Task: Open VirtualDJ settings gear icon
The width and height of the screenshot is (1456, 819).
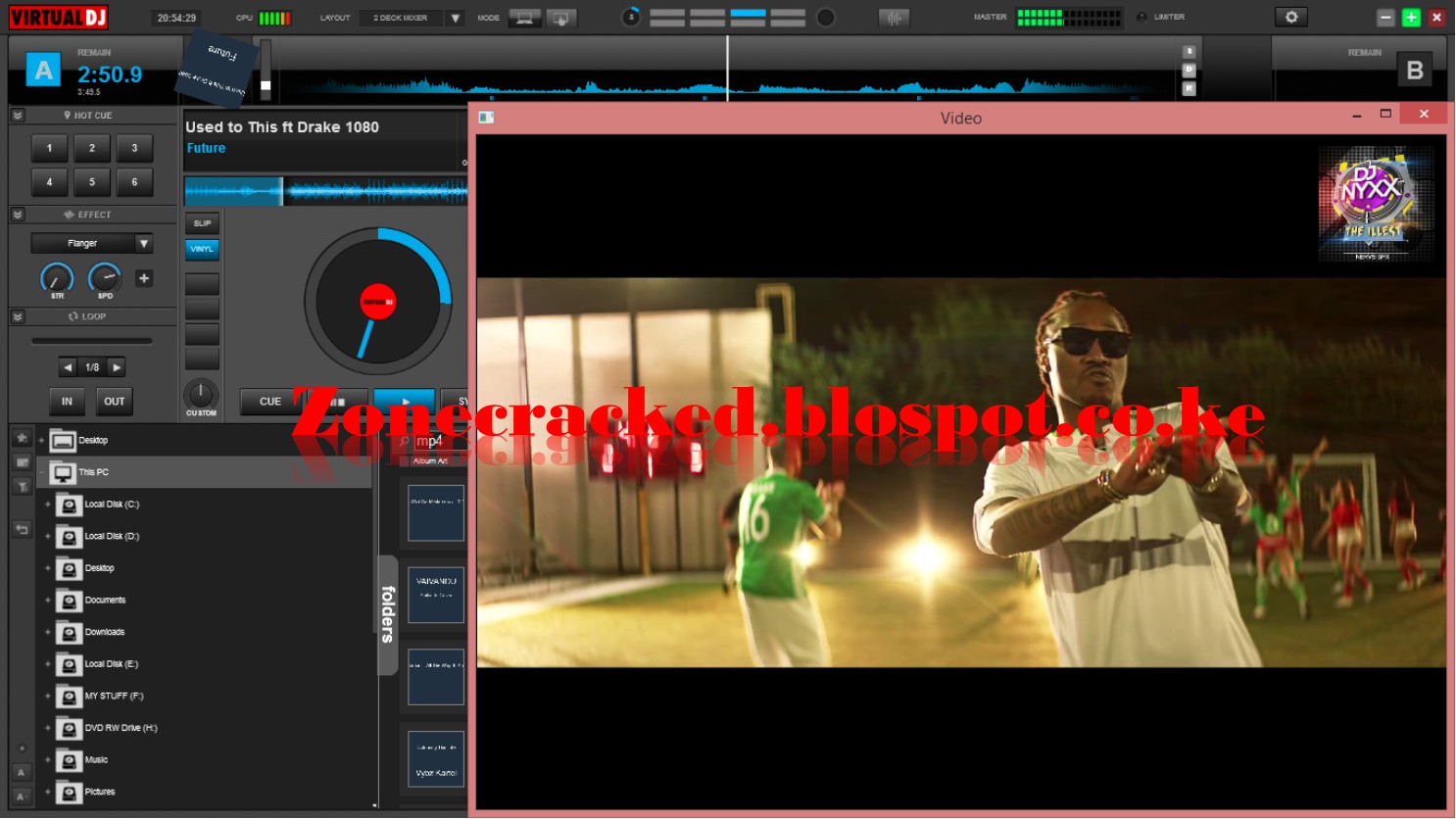Action: [x=1290, y=17]
